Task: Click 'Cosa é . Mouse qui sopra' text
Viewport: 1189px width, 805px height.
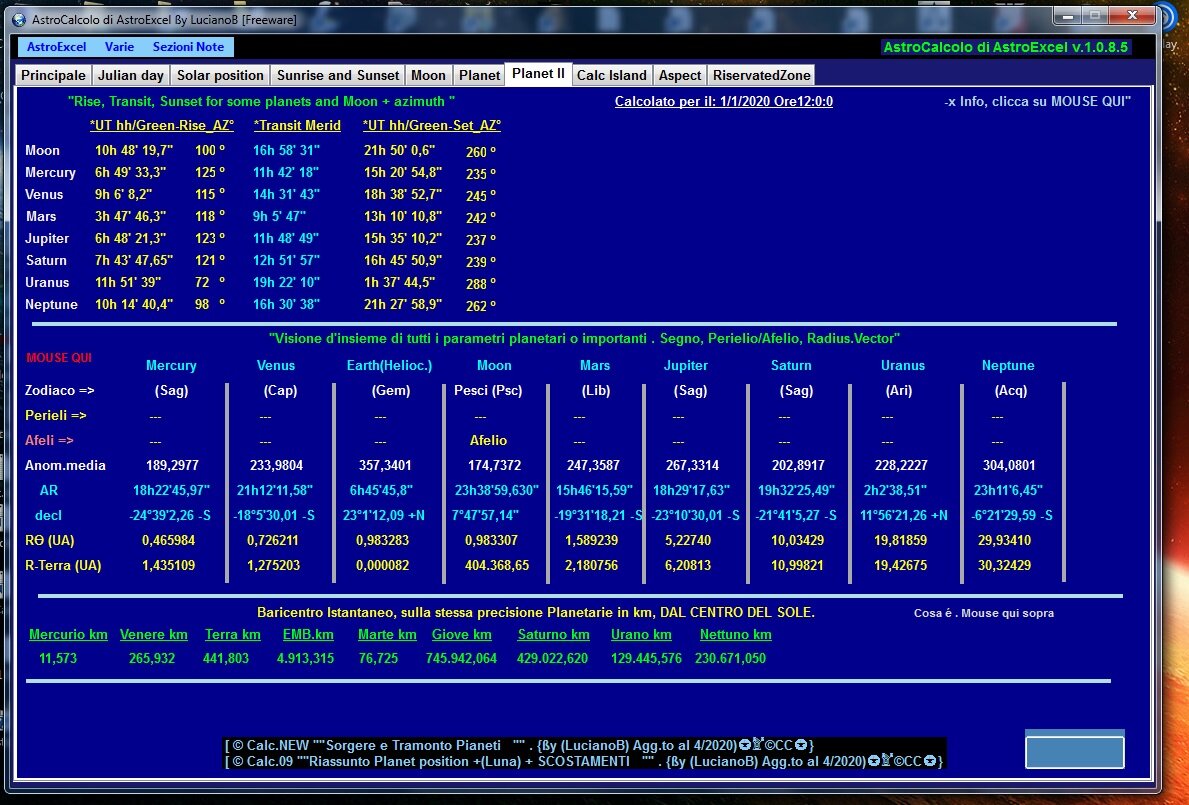Action: 984,612
